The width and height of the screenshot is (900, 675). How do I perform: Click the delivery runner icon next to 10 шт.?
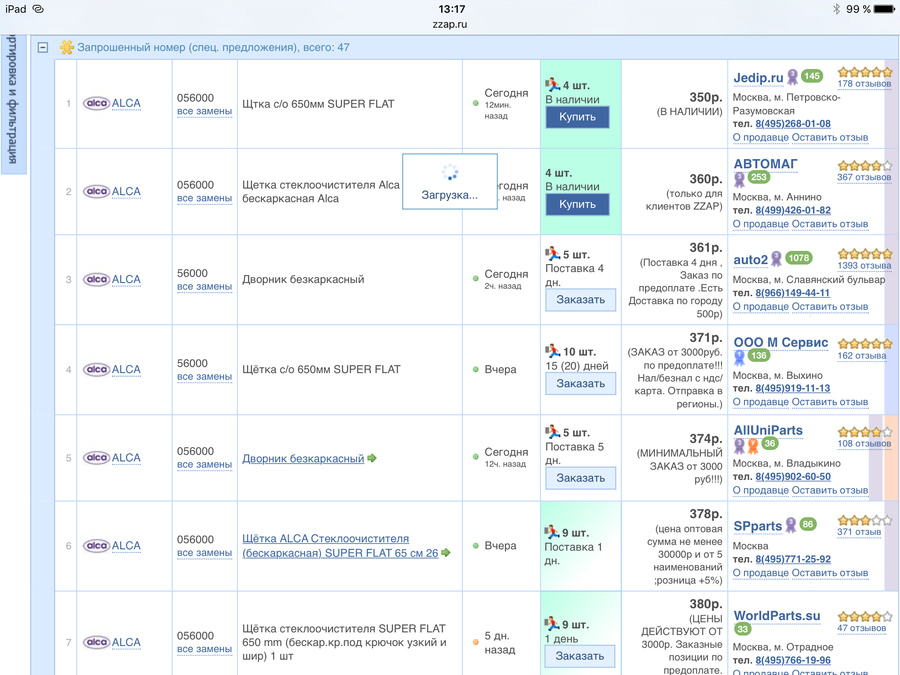pyautogui.click(x=553, y=351)
